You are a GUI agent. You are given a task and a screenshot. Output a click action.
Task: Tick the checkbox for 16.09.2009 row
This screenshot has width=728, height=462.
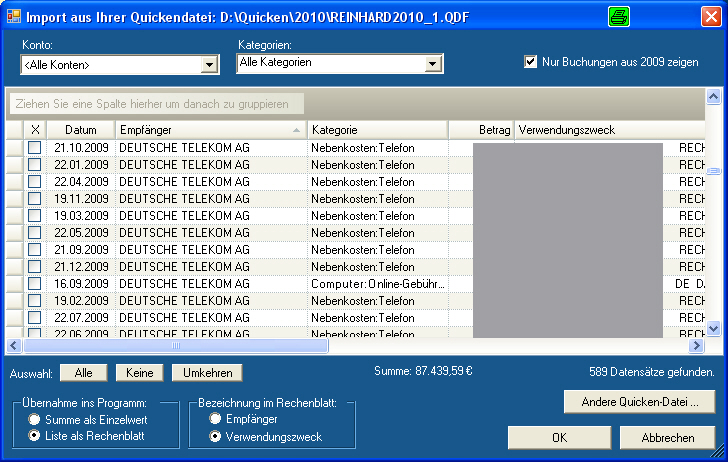click(35, 284)
